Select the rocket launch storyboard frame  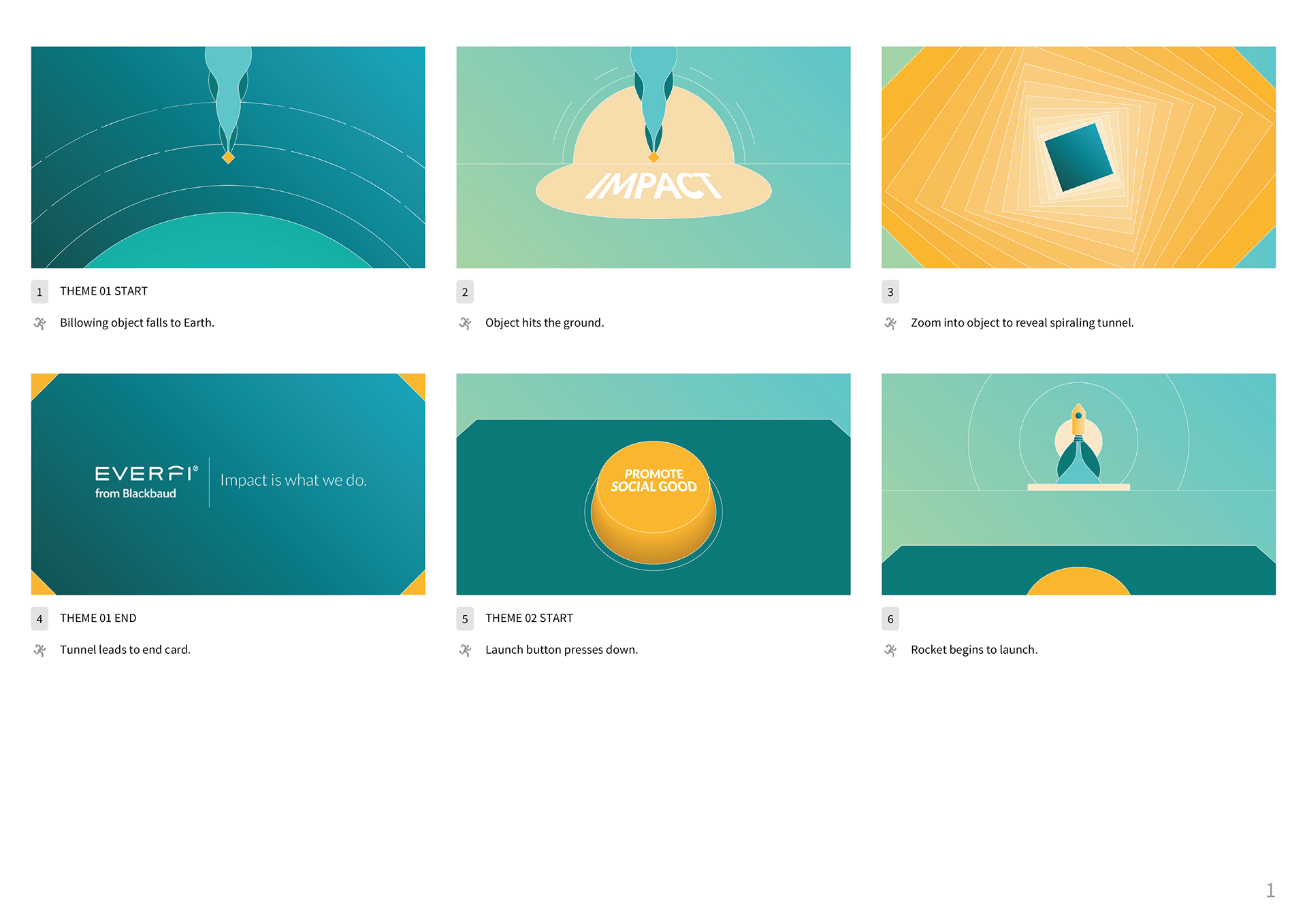tap(1078, 484)
